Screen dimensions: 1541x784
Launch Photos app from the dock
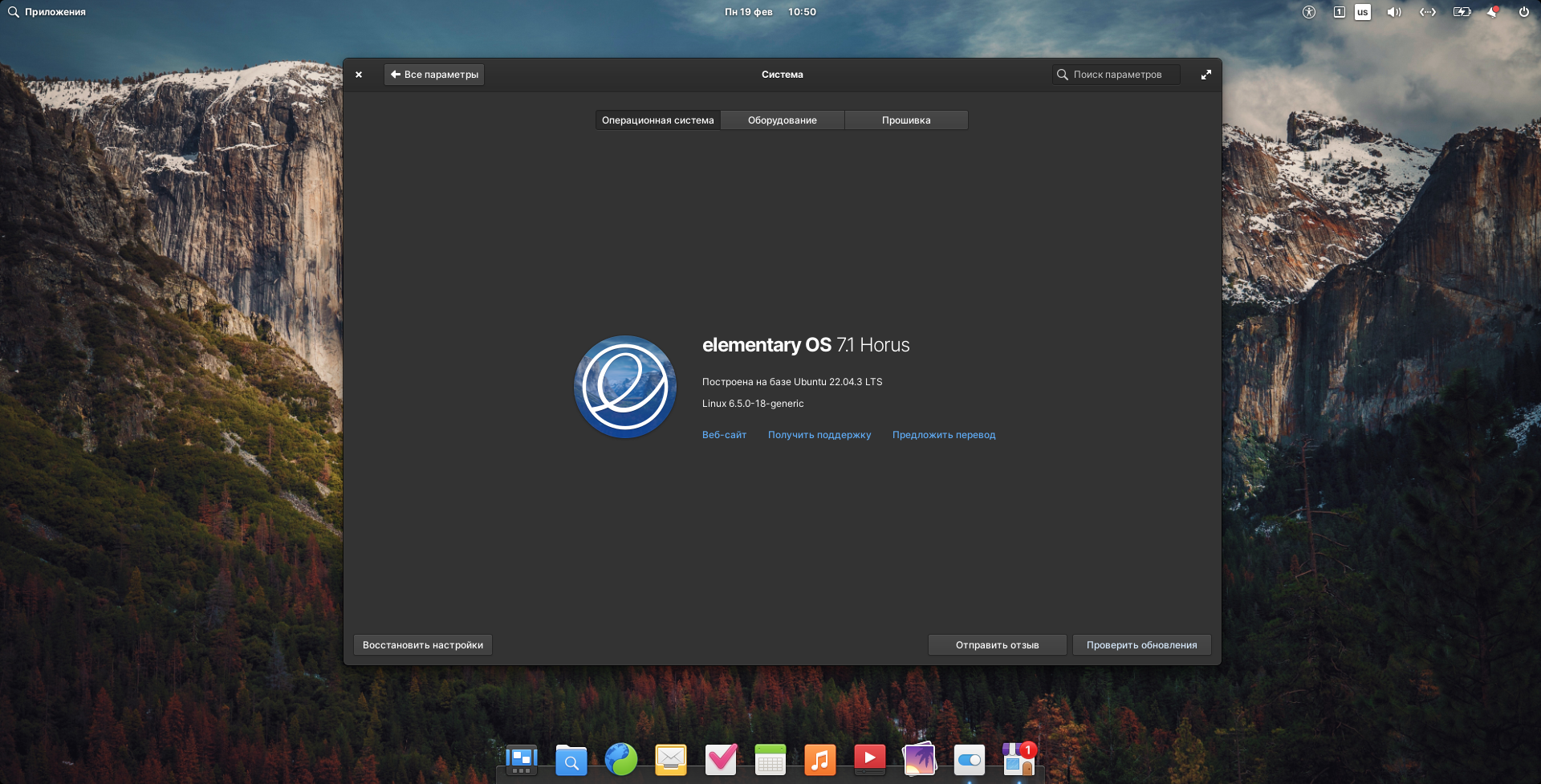point(920,759)
